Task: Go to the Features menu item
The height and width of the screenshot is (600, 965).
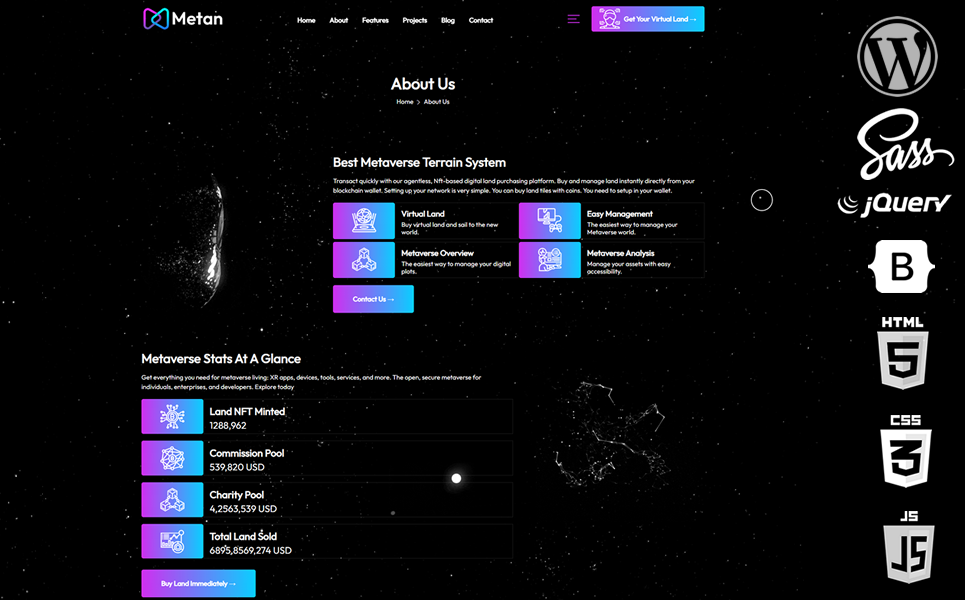Action: click(x=375, y=20)
